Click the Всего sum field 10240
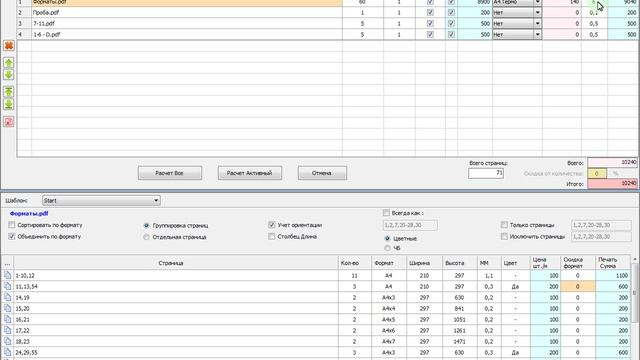The width and height of the screenshot is (640, 360). 612,162
